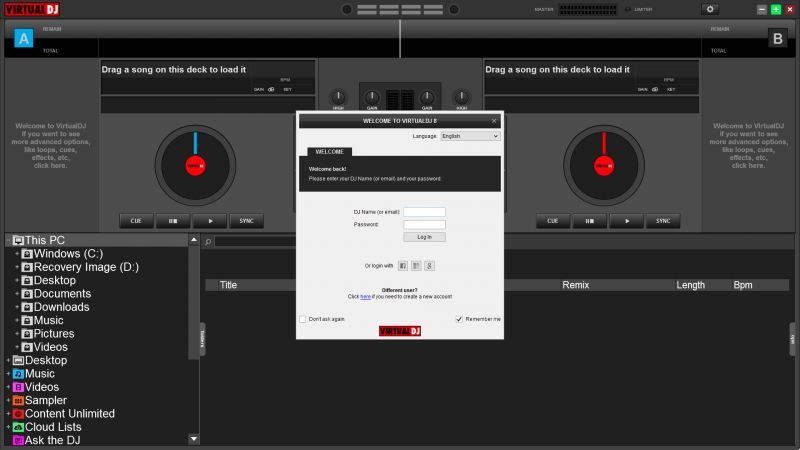Screen dimensions: 800x450
Task: Log in with the Facebook icon
Action: point(403,266)
